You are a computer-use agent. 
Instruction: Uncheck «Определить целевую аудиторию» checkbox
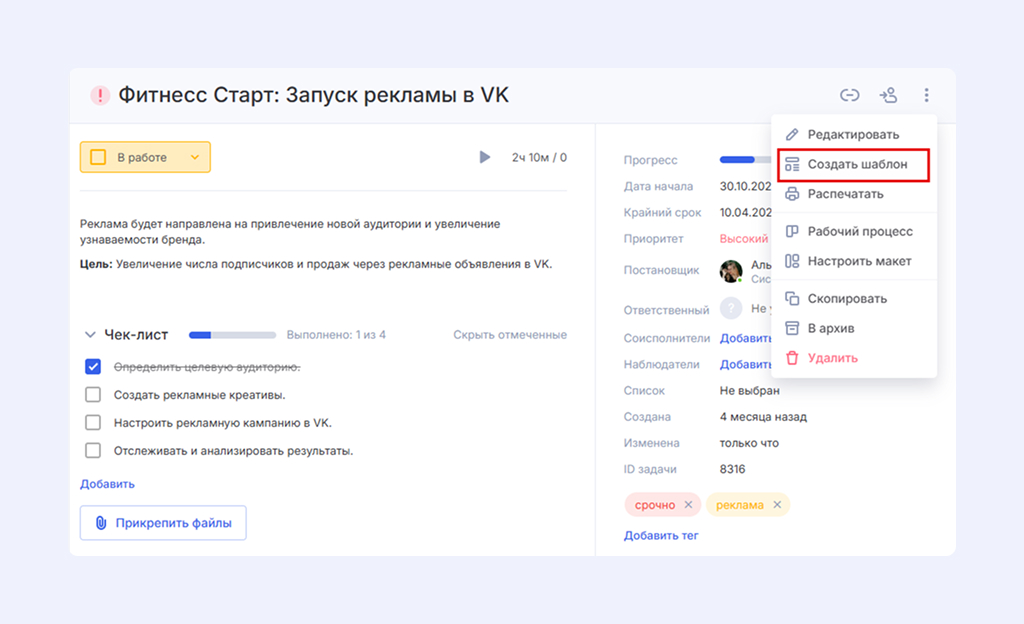(x=93, y=367)
